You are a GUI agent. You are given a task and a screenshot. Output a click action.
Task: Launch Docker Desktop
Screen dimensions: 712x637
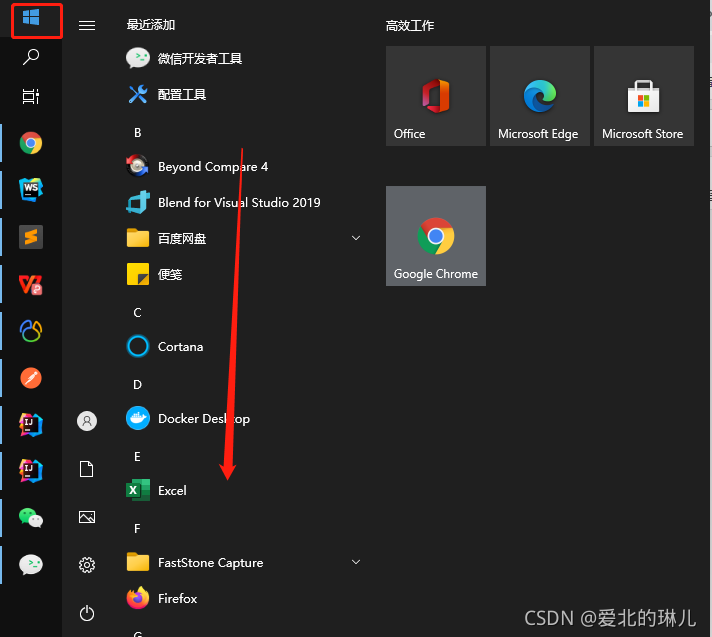[x=188, y=419]
